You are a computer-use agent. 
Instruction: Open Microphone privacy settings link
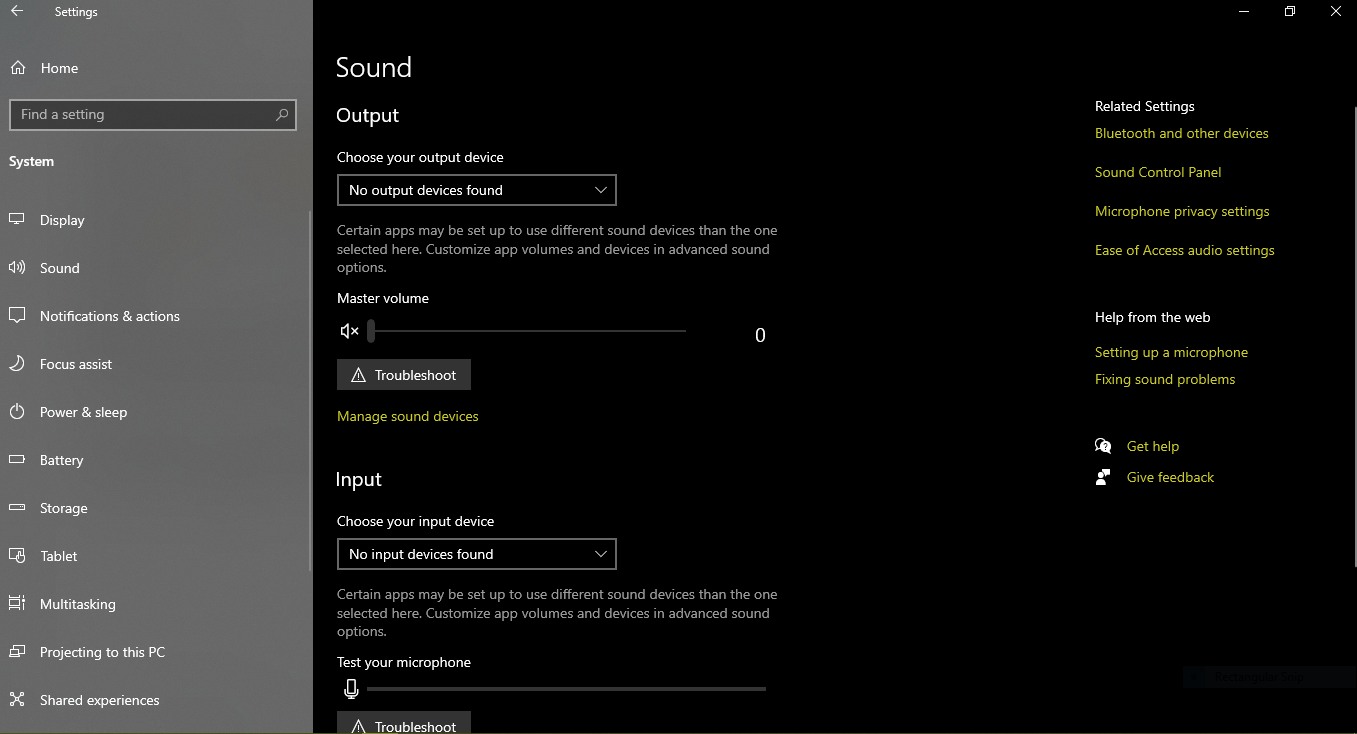coord(1182,211)
